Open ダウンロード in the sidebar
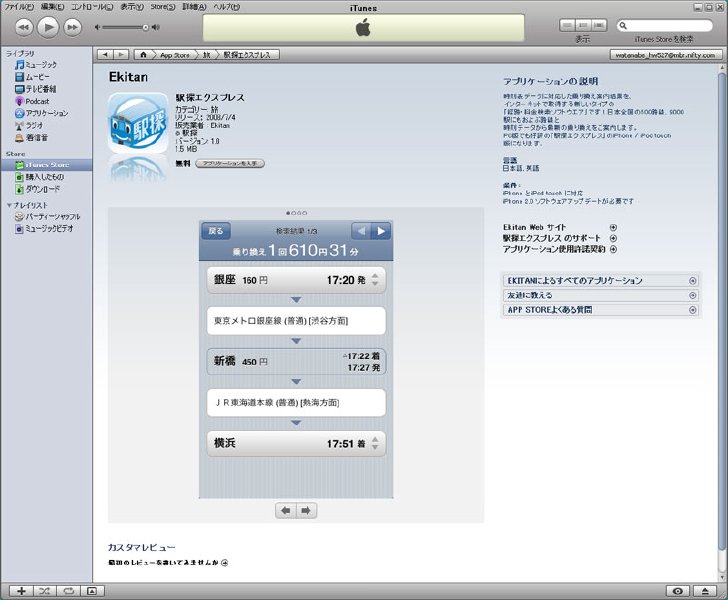Image resolution: width=728 pixels, height=600 pixels. 38,189
